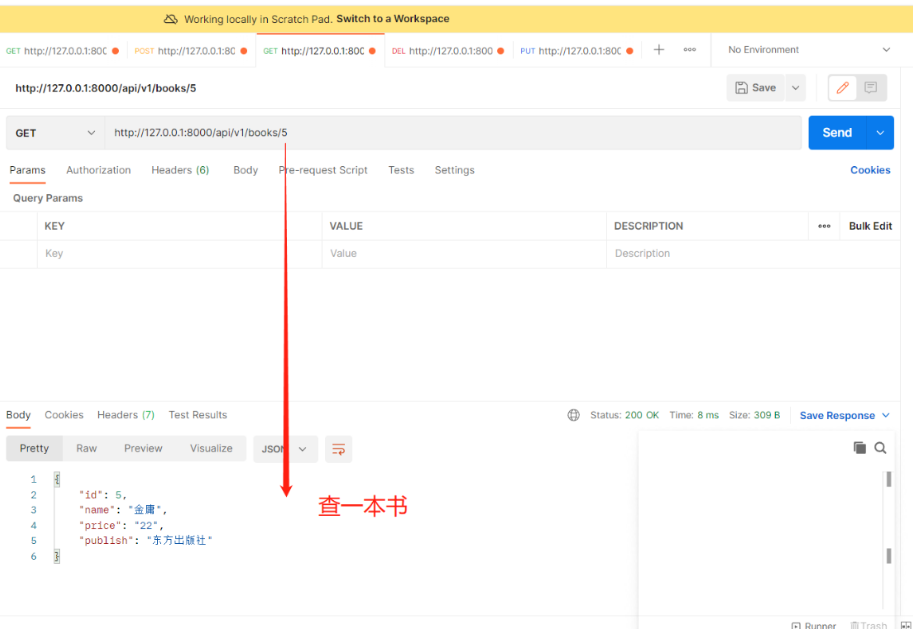
Task: Open the JSON format dropdown
Action: pos(285,449)
